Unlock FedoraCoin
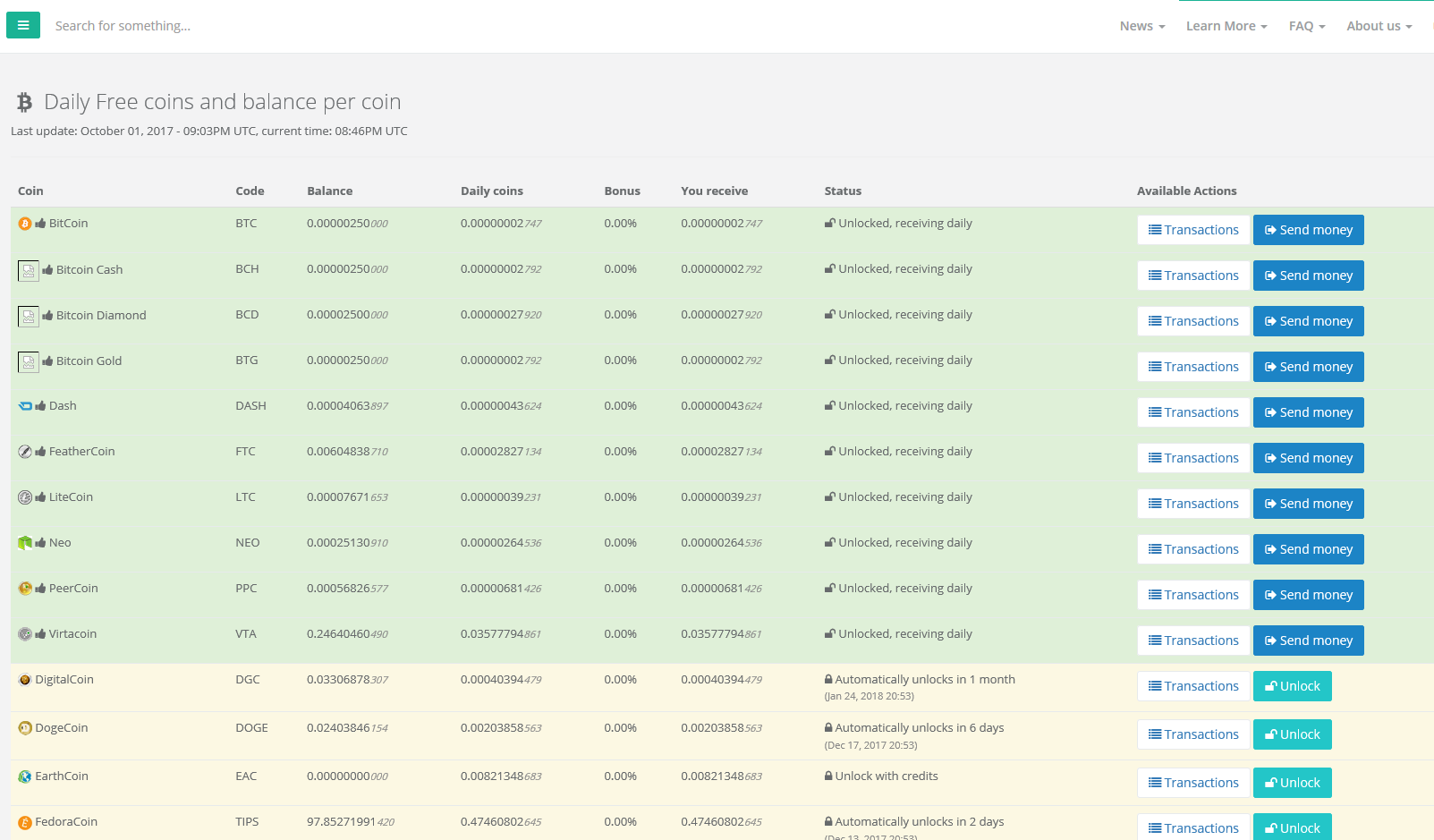Viewport: 1434px width, 840px height. (x=1292, y=827)
